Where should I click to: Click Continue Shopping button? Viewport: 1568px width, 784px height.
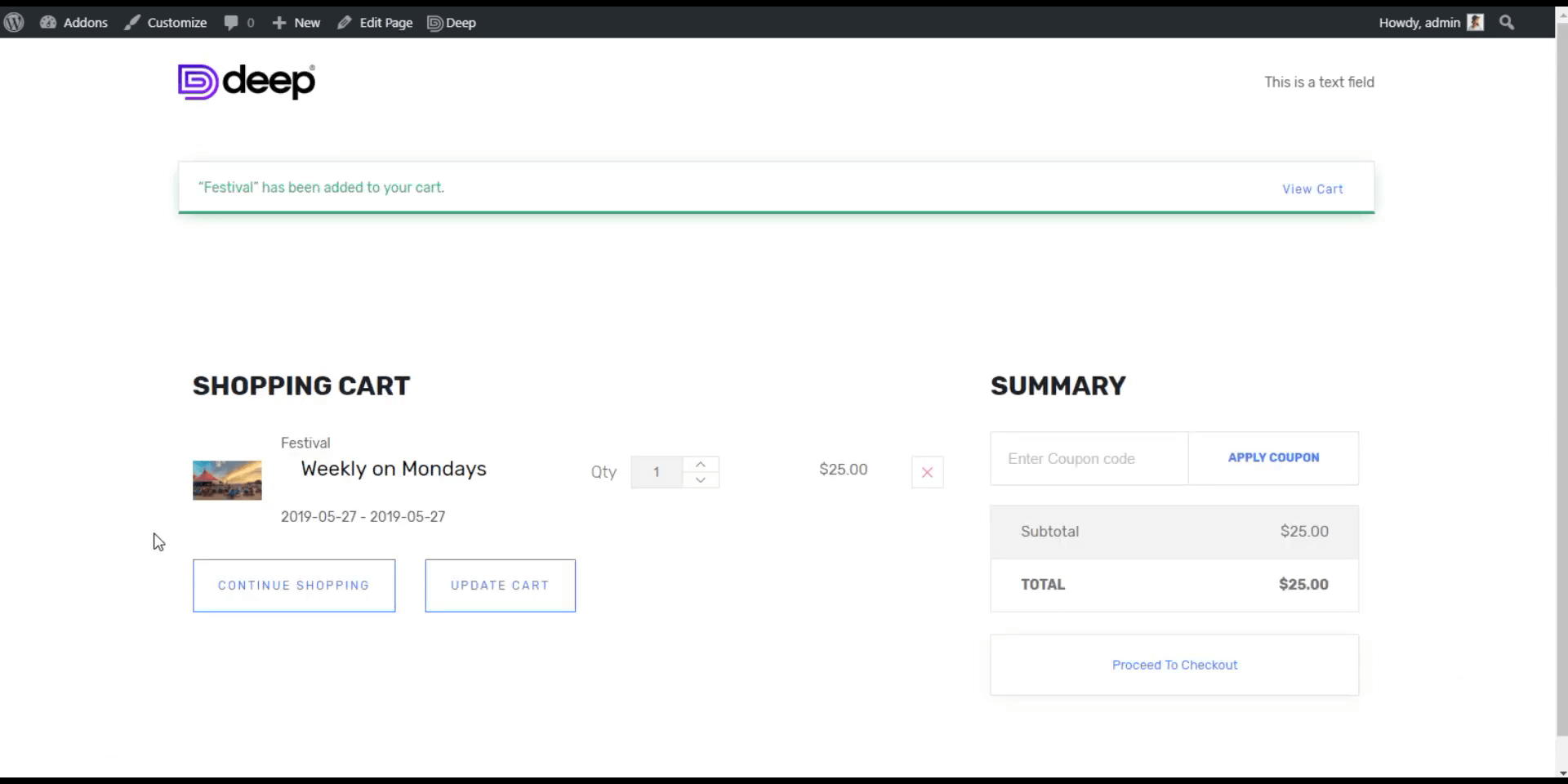click(x=294, y=586)
